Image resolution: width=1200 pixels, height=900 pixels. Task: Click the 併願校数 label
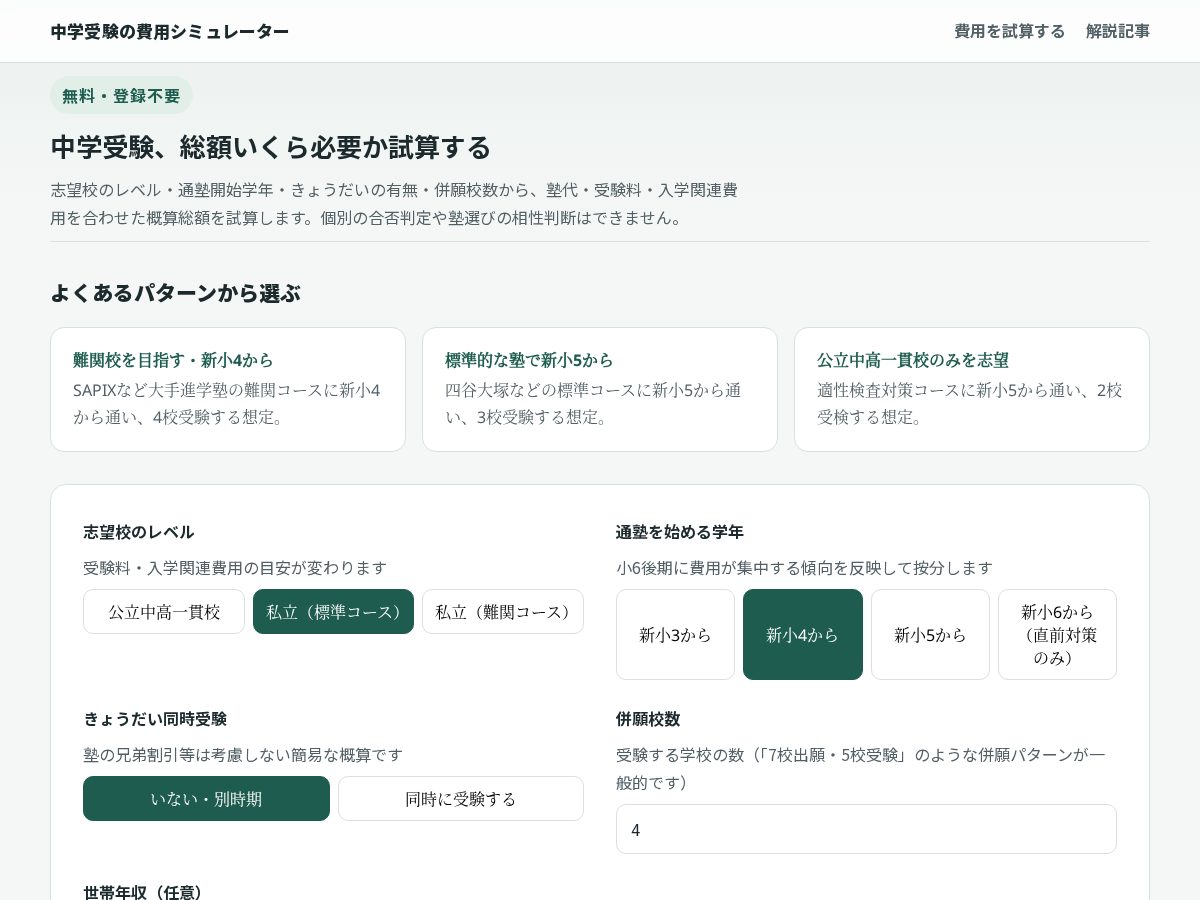click(x=648, y=719)
